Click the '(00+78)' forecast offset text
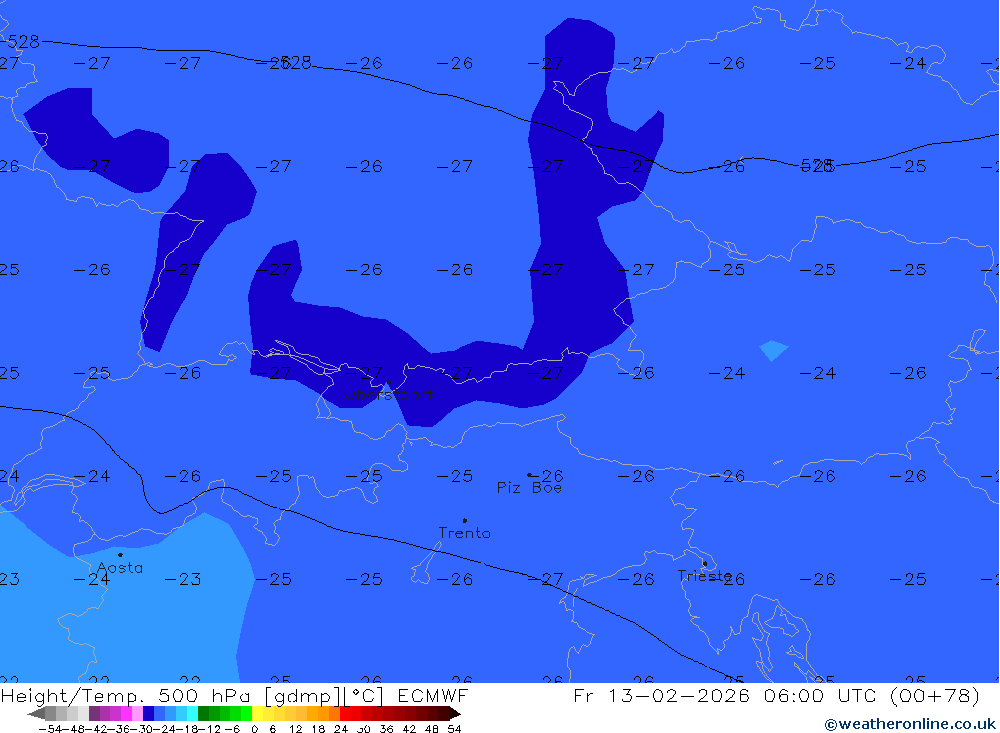Viewport: 1000px width, 733px height. click(935, 695)
